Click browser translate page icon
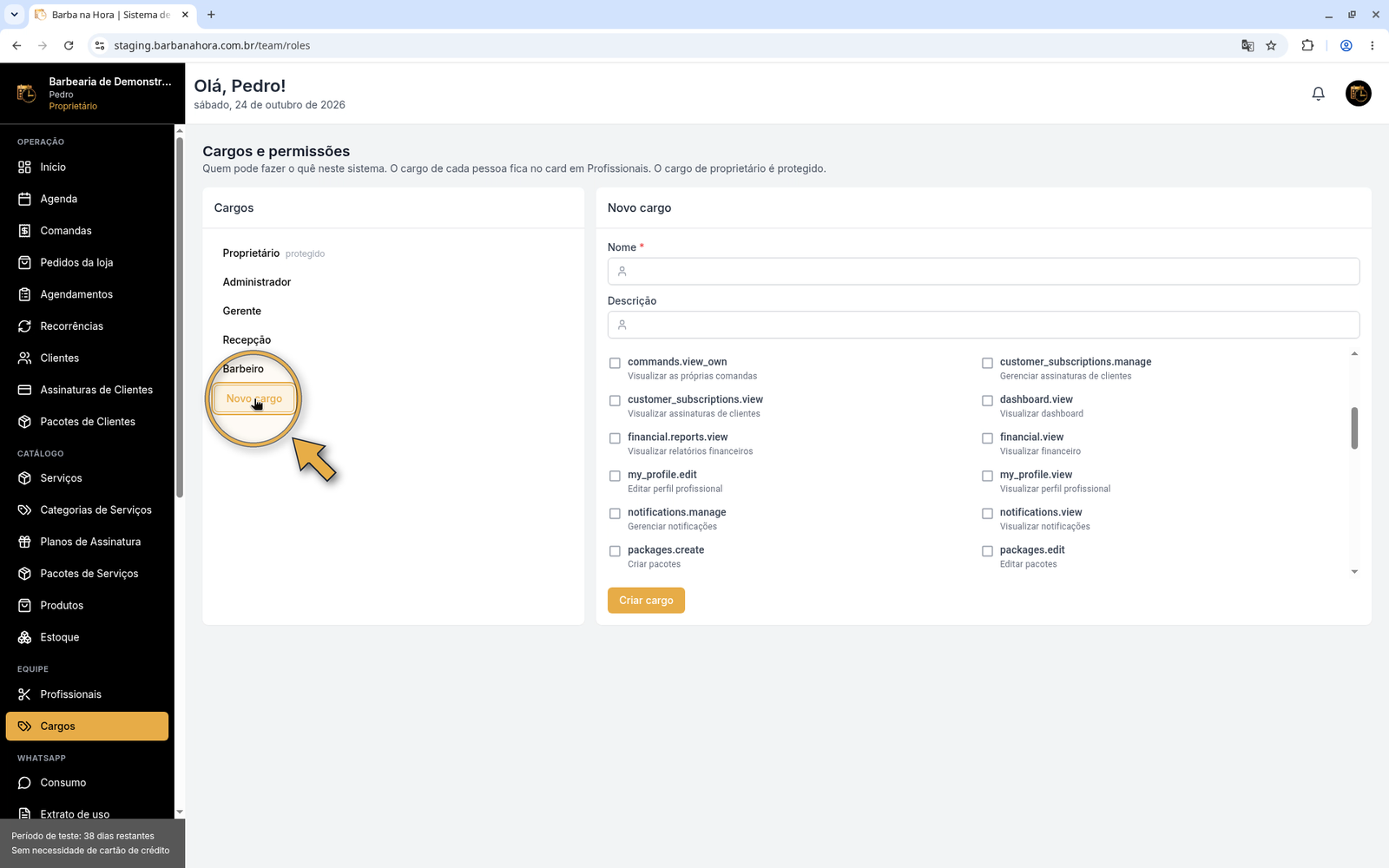Screen dimensions: 1389x868 [1247, 45]
